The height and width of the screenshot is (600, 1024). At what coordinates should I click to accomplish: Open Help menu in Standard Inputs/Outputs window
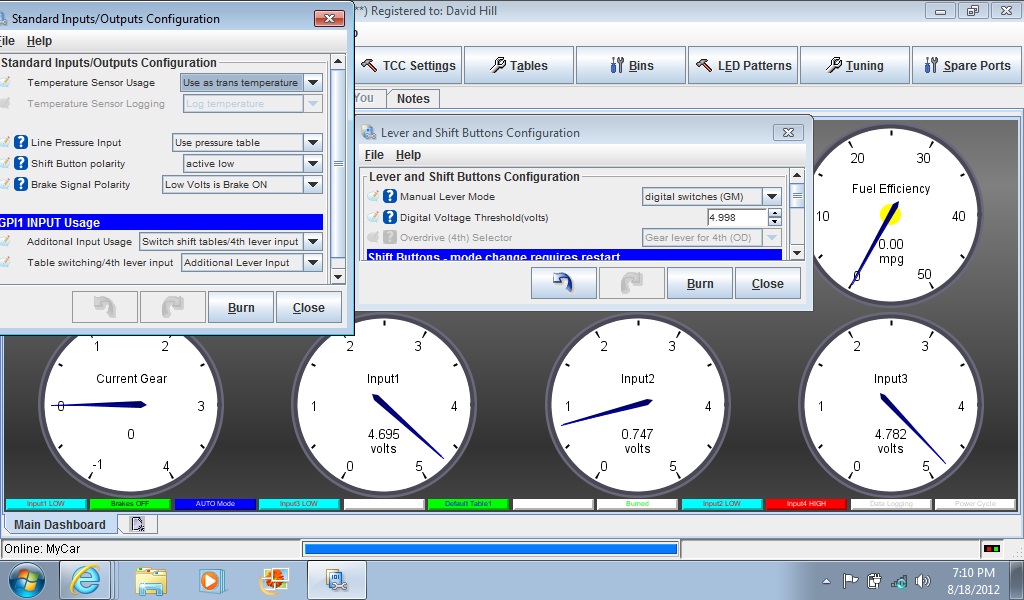(39, 40)
